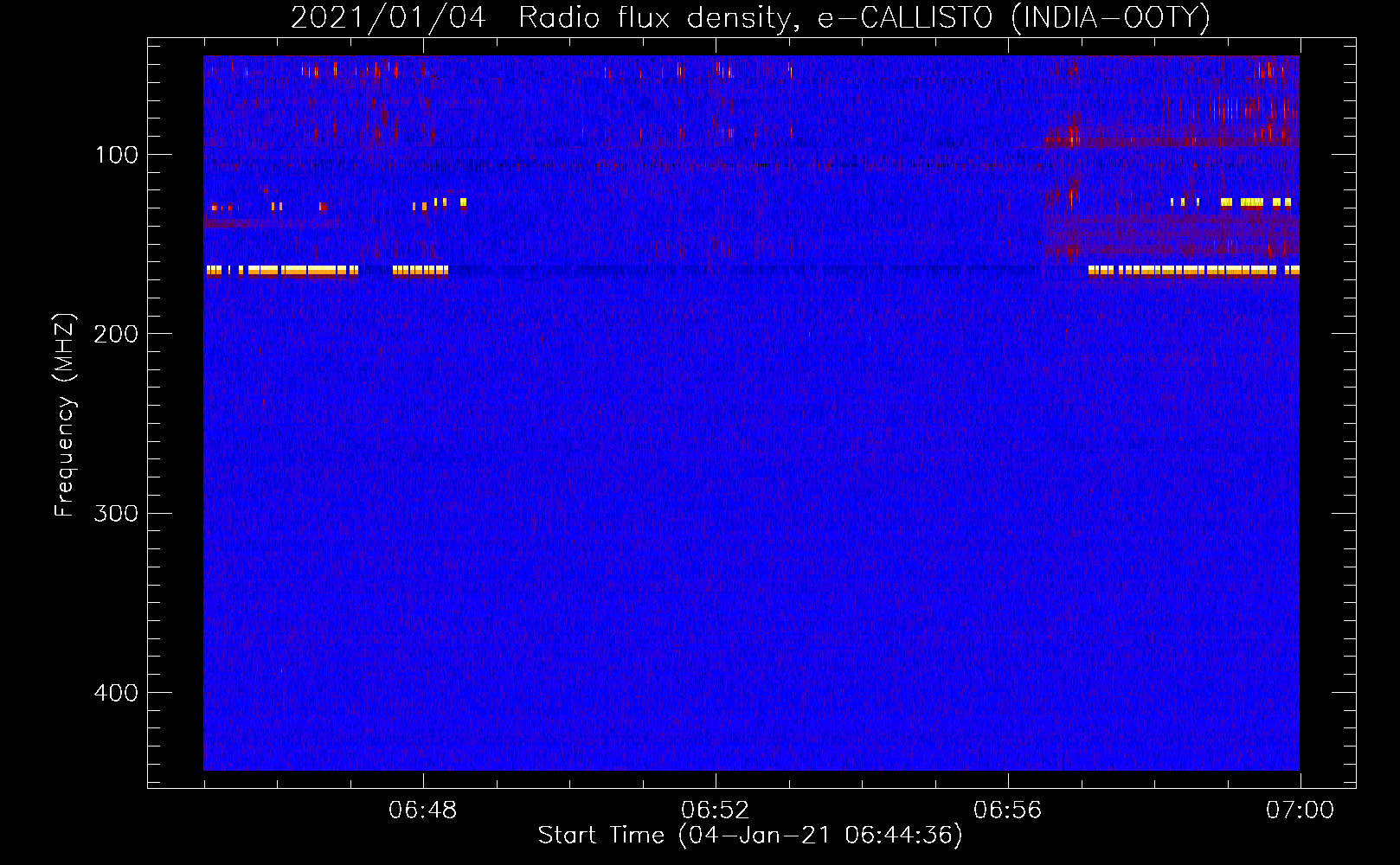The image size is (1400, 865).
Task: Click the 100 MHz frequency tick label
Action: [117, 155]
